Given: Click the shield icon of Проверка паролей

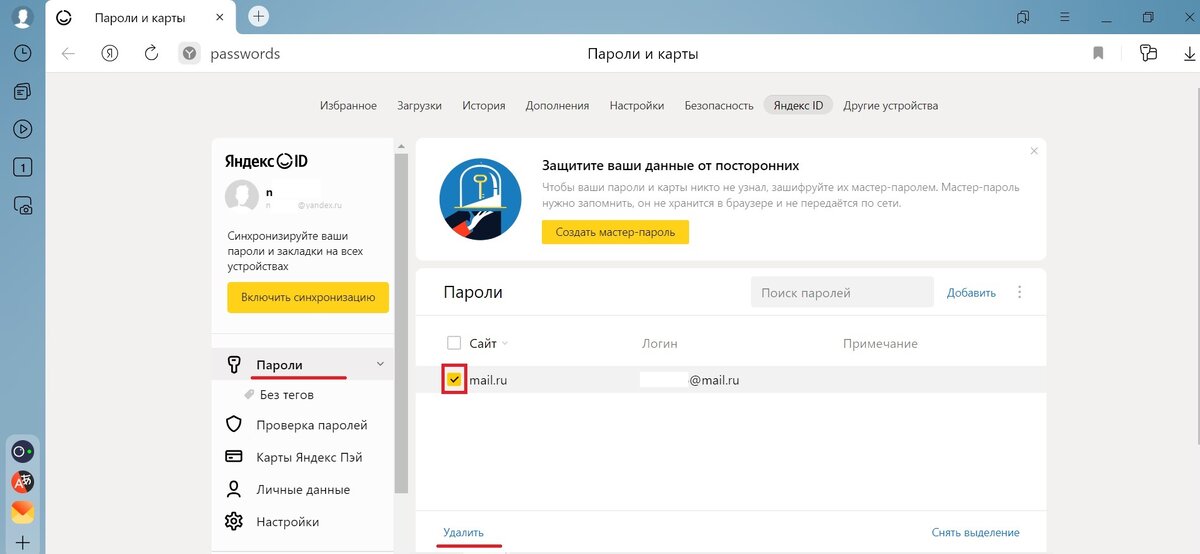Looking at the screenshot, I should pyautogui.click(x=234, y=425).
